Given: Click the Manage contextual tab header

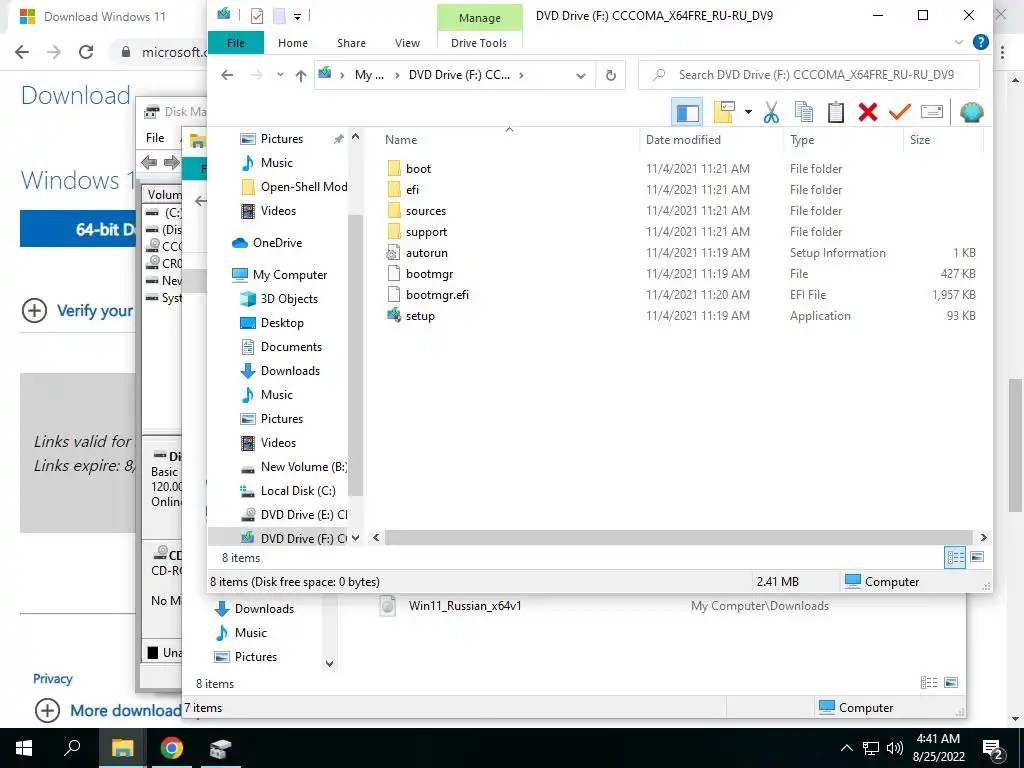Looking at the screenshot, I should click(479, 18).
